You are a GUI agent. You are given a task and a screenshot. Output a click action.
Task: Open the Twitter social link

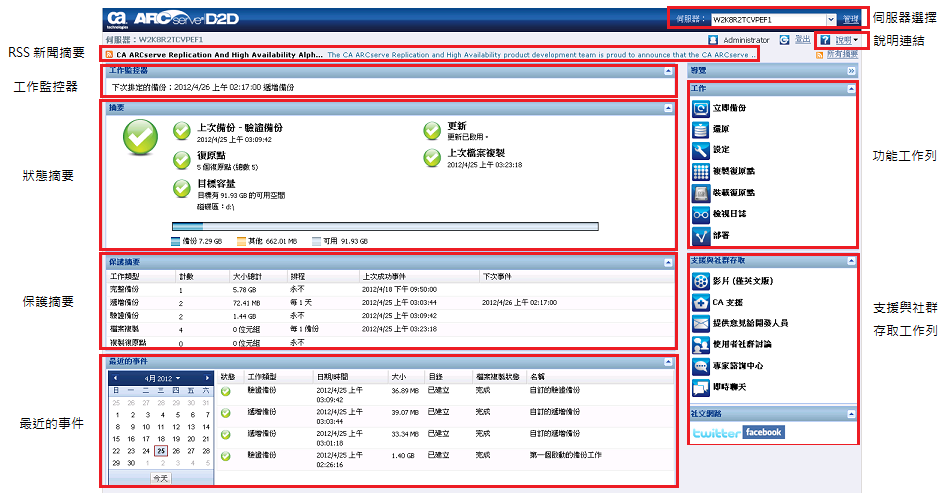pyautogui.click(x=717, y=433)
